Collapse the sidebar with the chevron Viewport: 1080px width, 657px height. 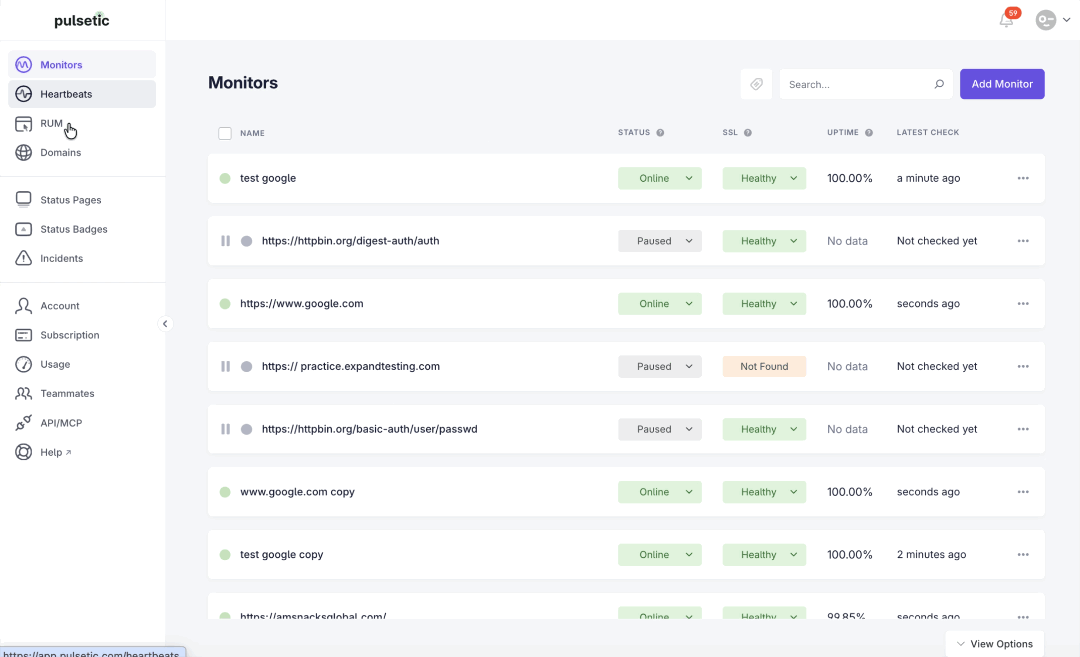[x=165, y=324]
